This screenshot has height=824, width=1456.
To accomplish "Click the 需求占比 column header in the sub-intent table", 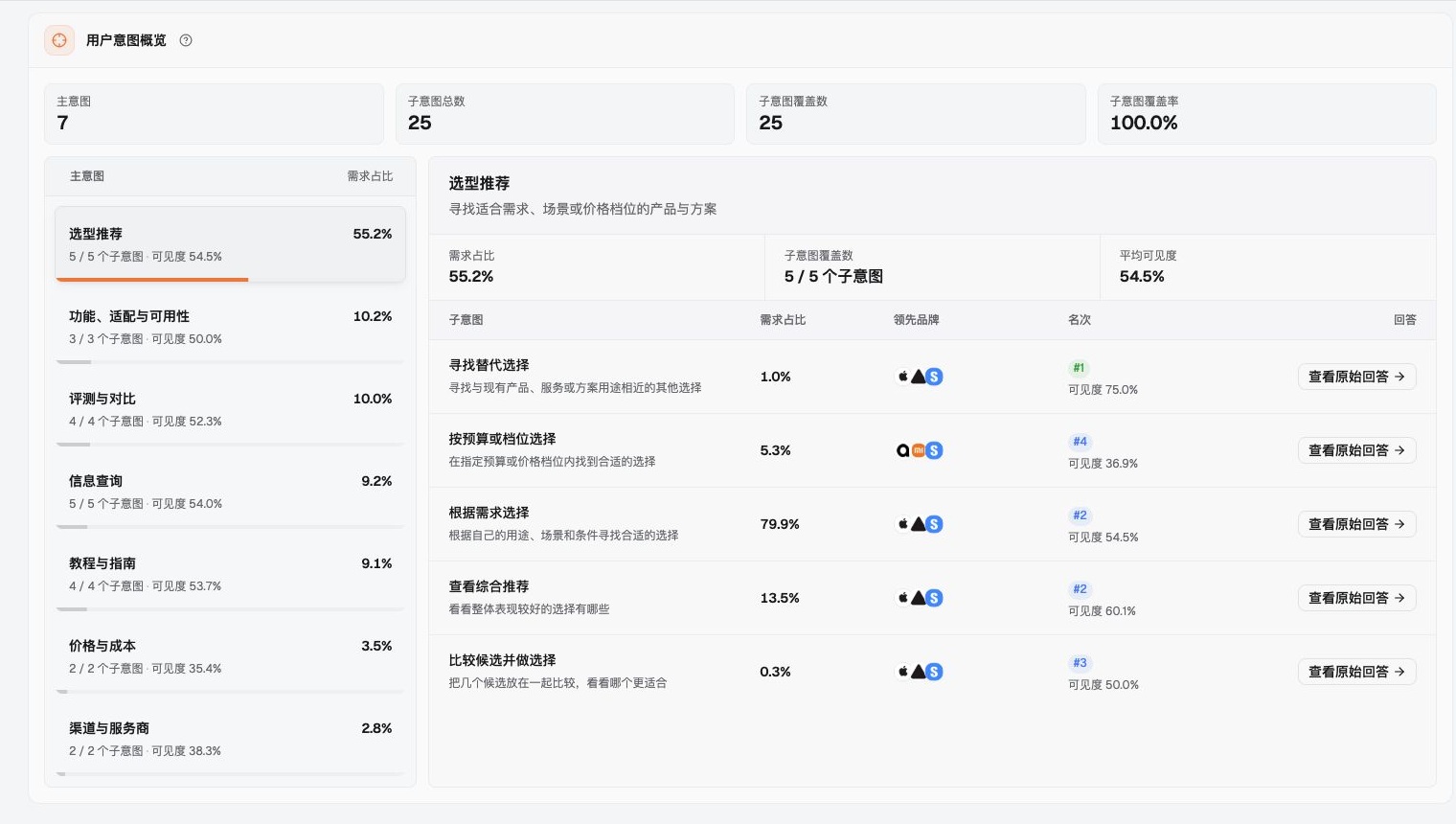I will 783,320.
